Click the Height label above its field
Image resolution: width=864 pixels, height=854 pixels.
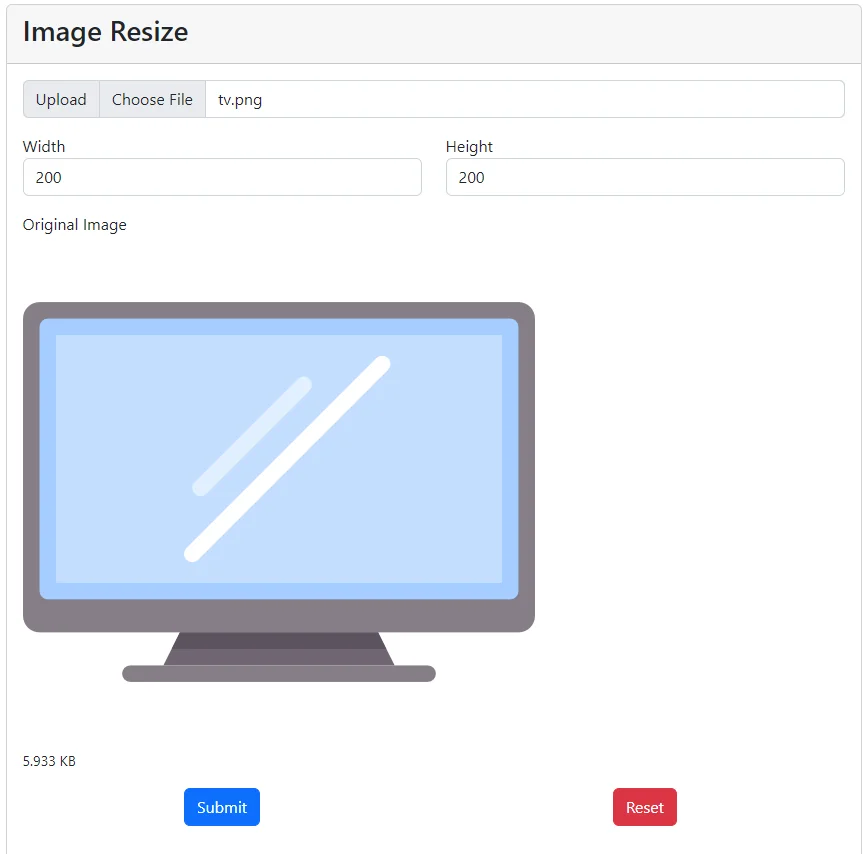[469, 146]
